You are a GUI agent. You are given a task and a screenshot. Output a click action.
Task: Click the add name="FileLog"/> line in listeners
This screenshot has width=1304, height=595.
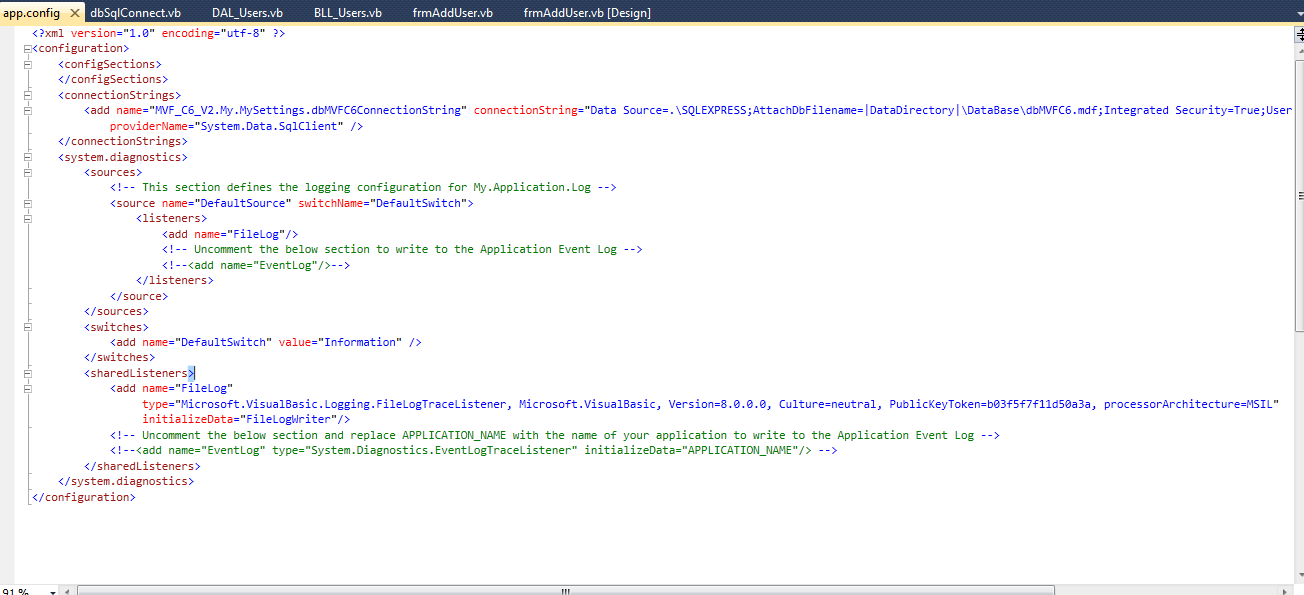230,234
